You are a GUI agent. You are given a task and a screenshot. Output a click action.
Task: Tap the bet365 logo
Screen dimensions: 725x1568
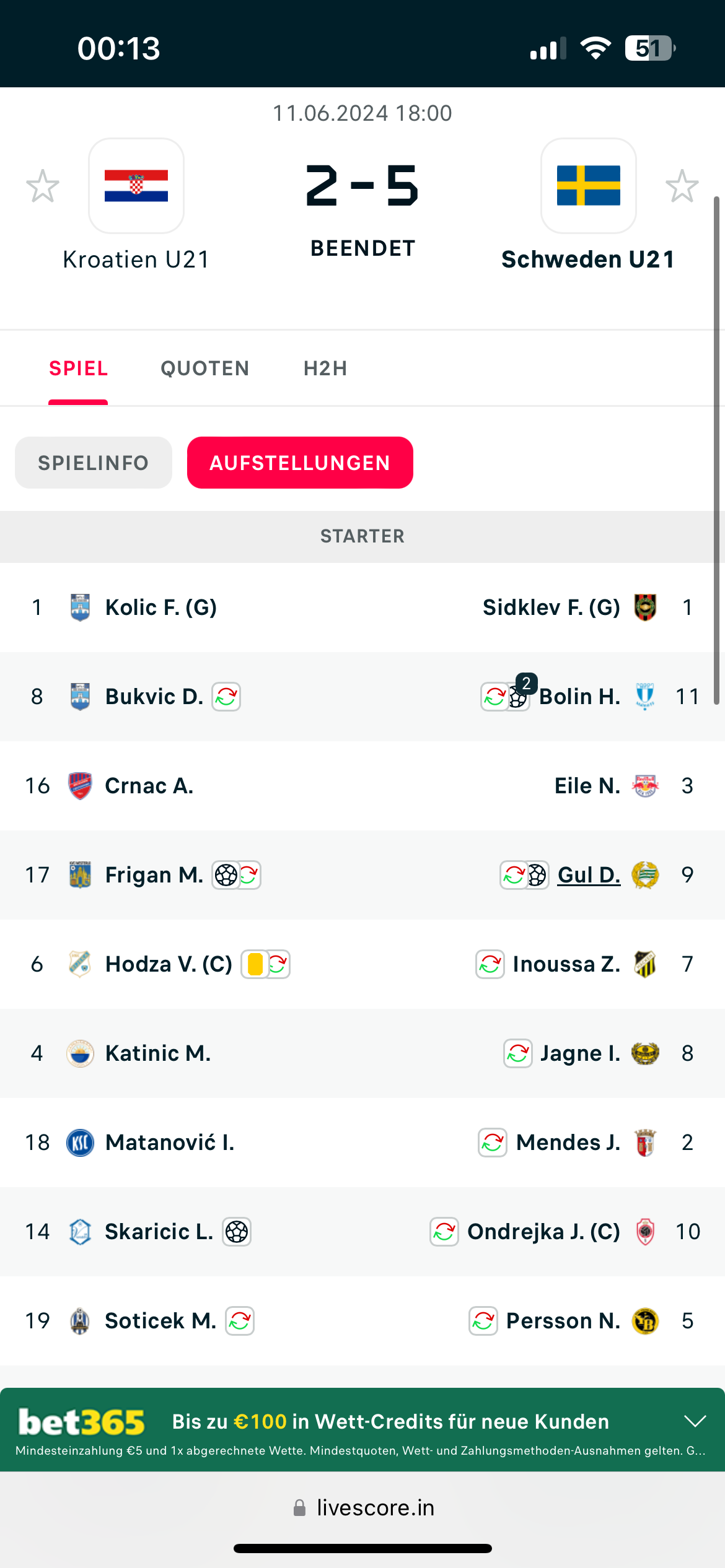82,1422
